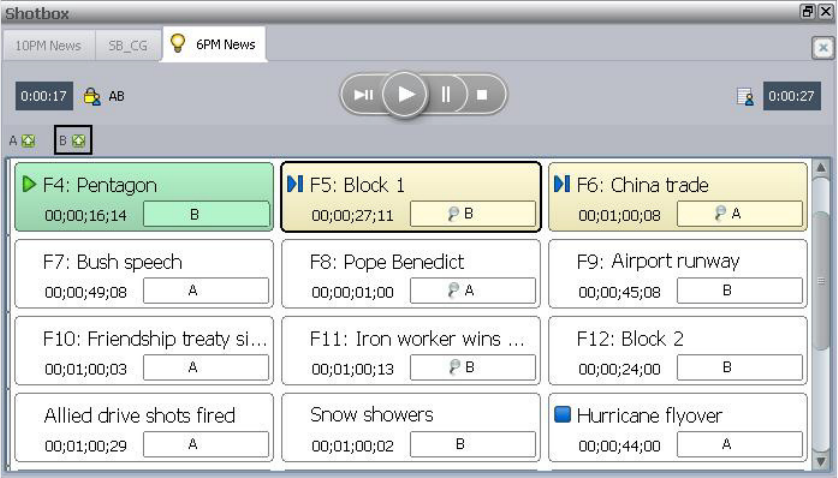Image resolution: width=838 pixels, height=478 pixels.
Task: Click the lightbulb icon on 6PM News tab
Action: point(177,43)
